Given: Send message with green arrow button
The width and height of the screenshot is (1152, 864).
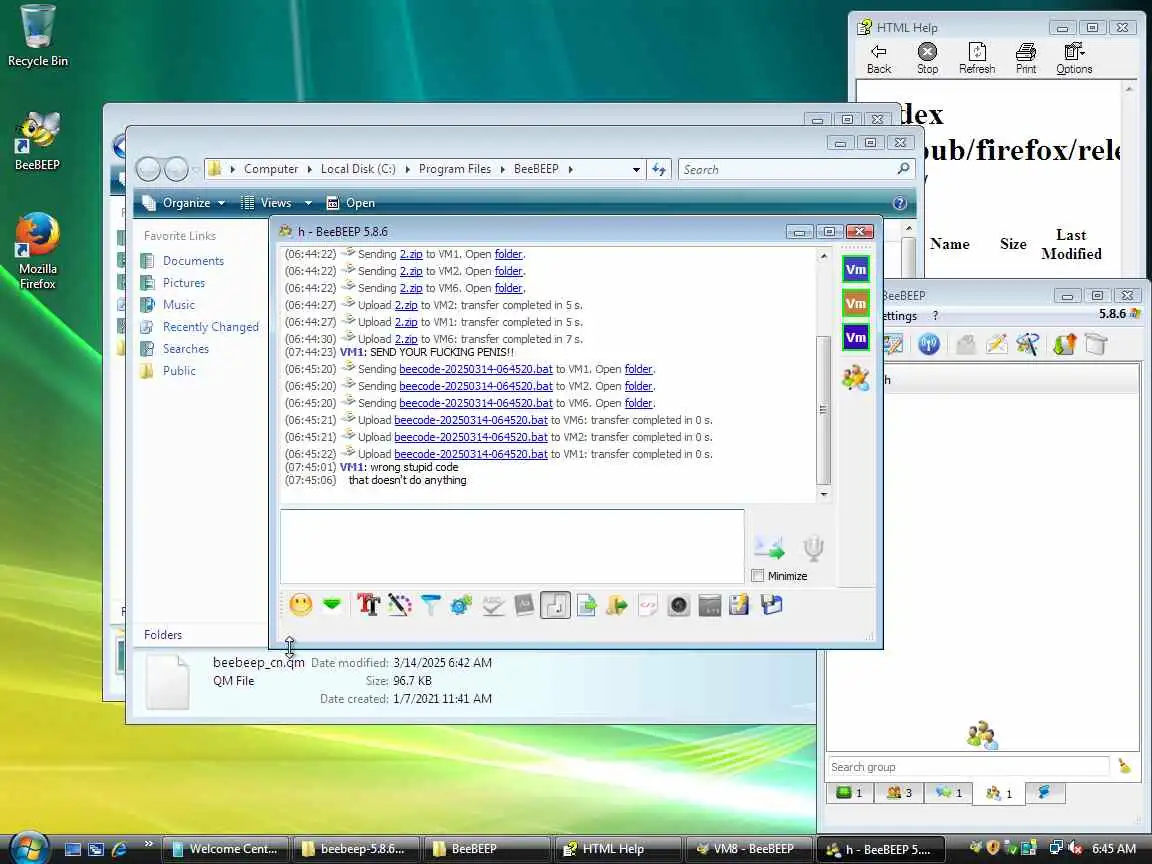Looking at the screenshot, I should [x=770, y=547].
